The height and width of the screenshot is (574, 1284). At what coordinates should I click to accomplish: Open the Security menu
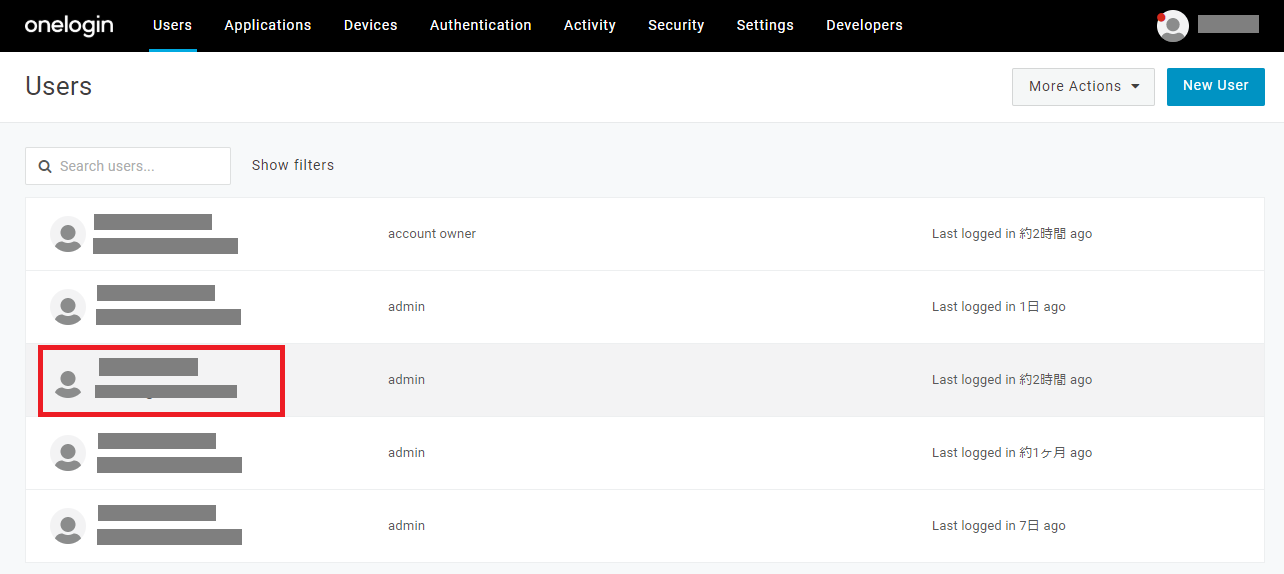[676, 25]
